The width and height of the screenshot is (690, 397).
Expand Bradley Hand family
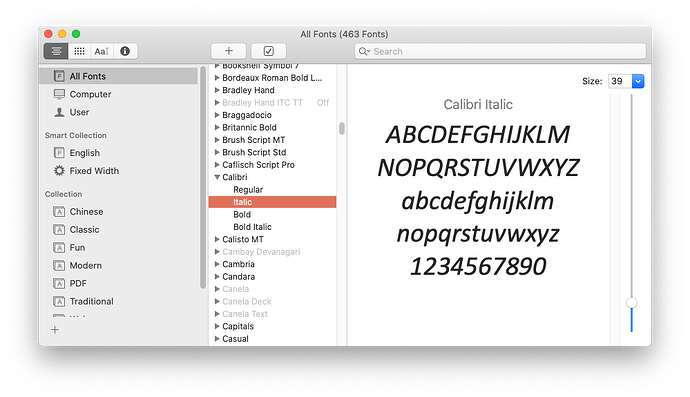pos(217,90)
